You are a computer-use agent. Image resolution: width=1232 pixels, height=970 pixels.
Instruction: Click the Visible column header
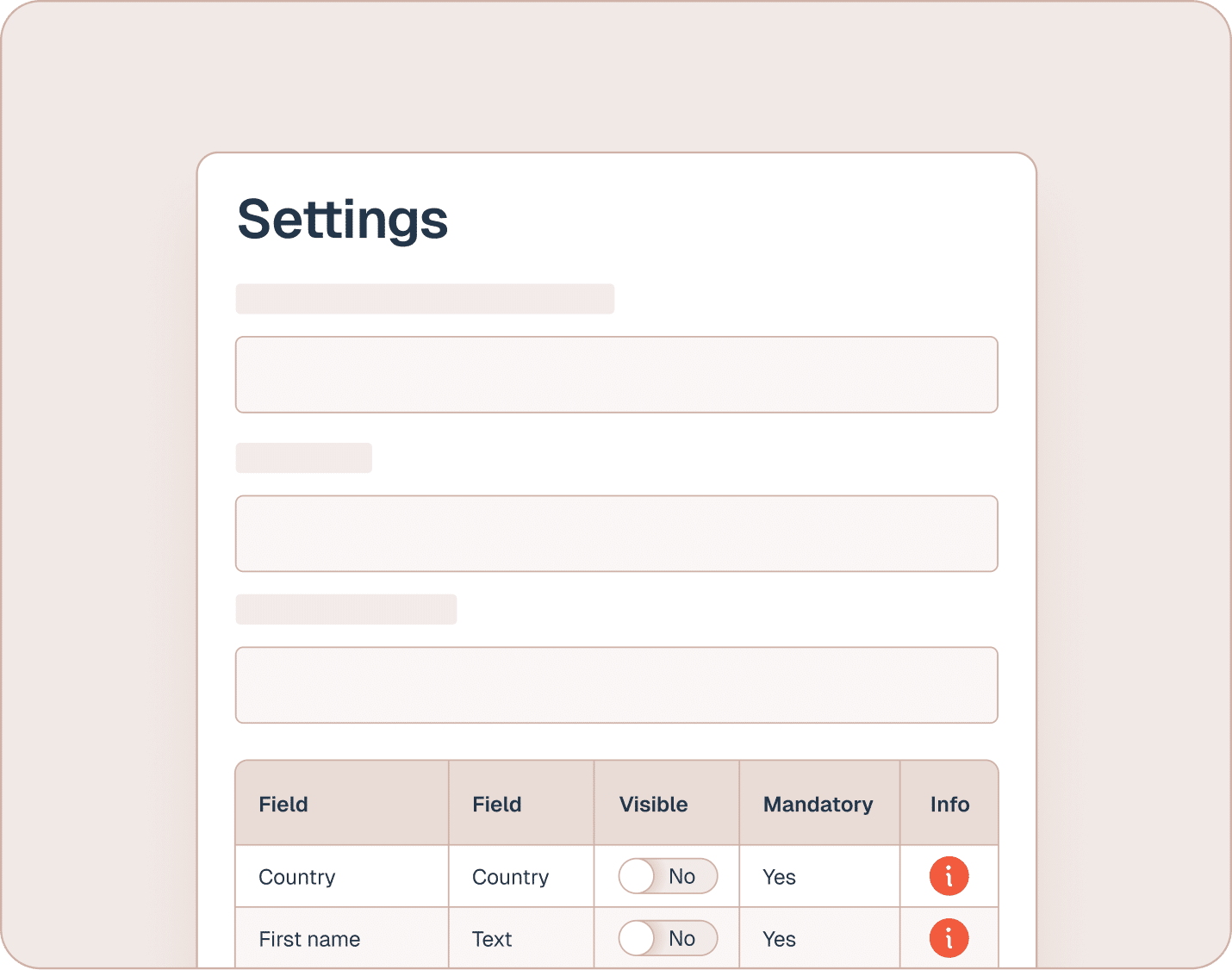pyautogui.click(x=653, y=804)
